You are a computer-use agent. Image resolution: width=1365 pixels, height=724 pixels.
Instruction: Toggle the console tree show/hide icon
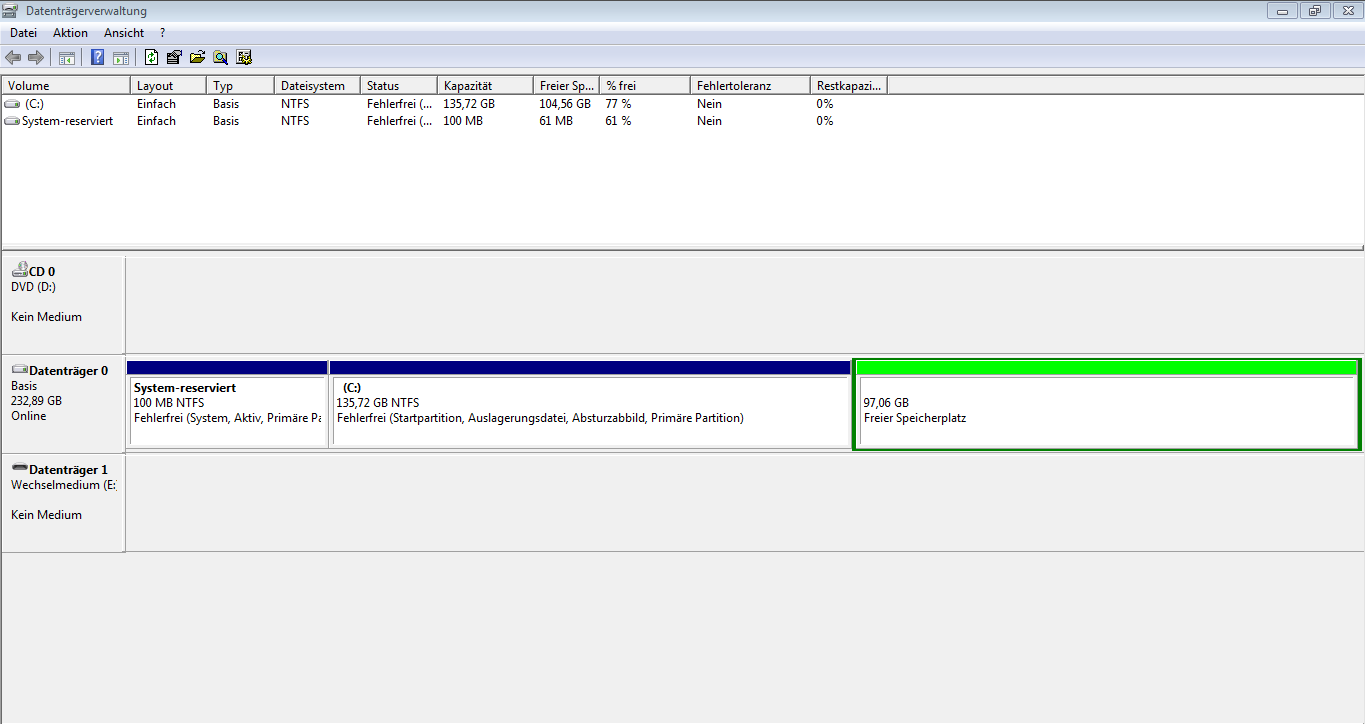(67, 57)
